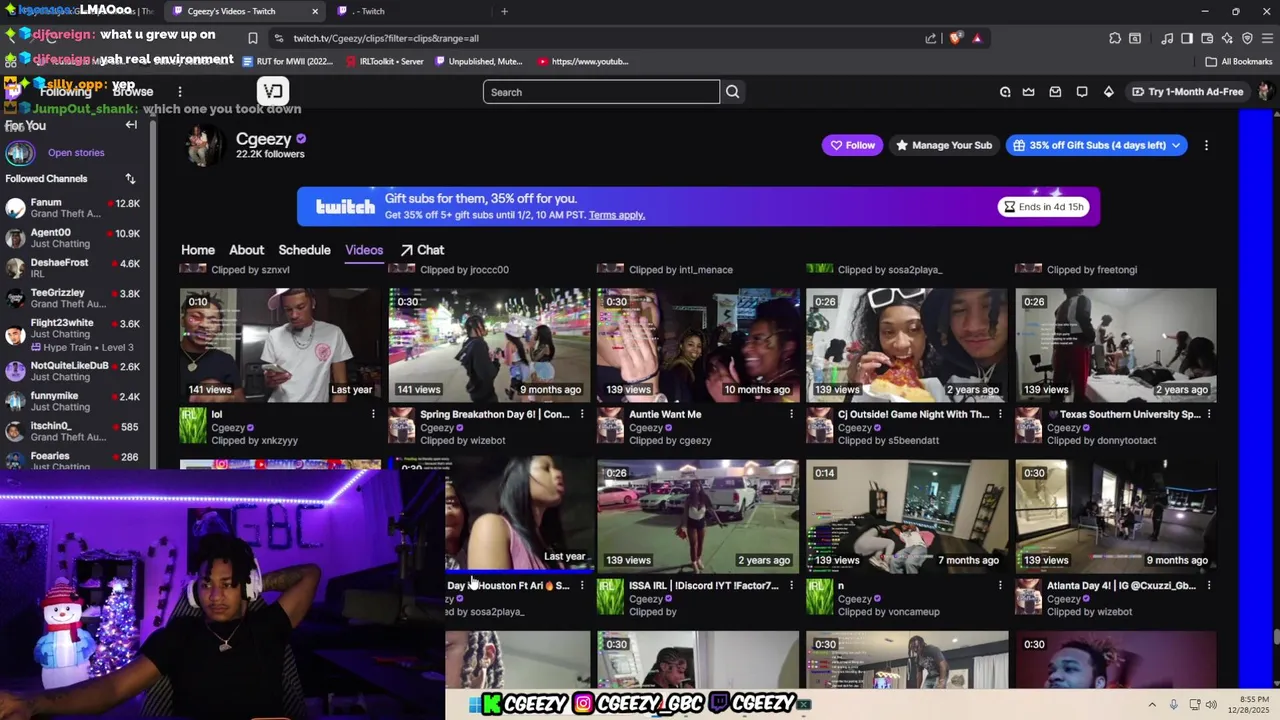
Task: Open Brave Leo AI sparkle icon
Action: click(1227, 38)
